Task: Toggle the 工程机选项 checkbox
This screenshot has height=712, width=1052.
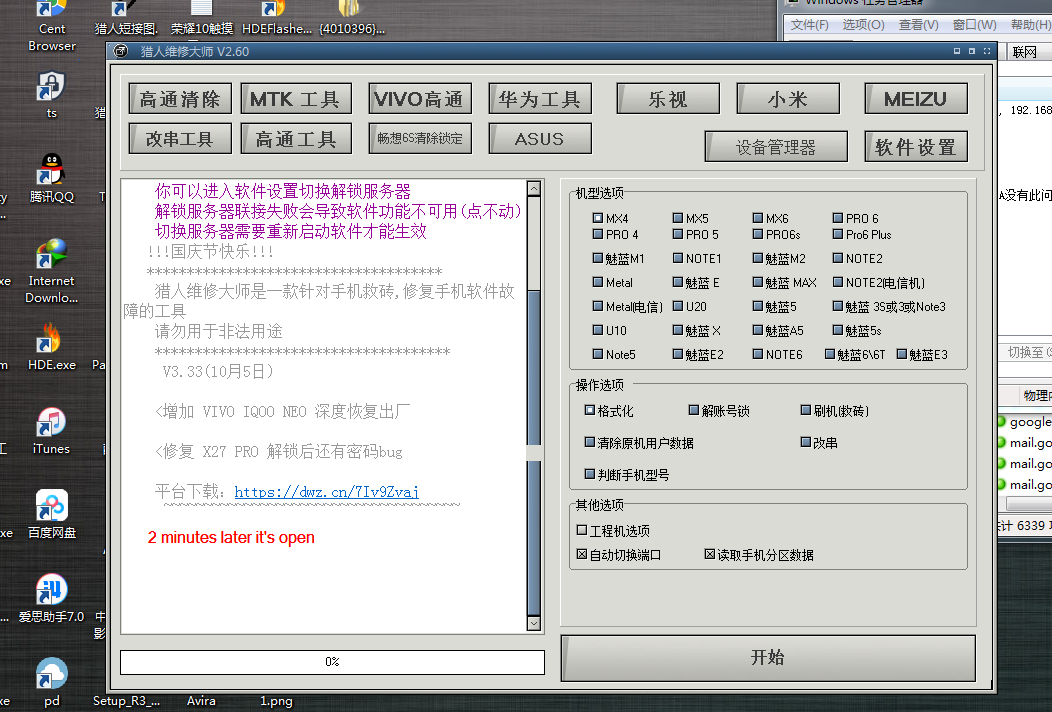Action: pos(582,530)
